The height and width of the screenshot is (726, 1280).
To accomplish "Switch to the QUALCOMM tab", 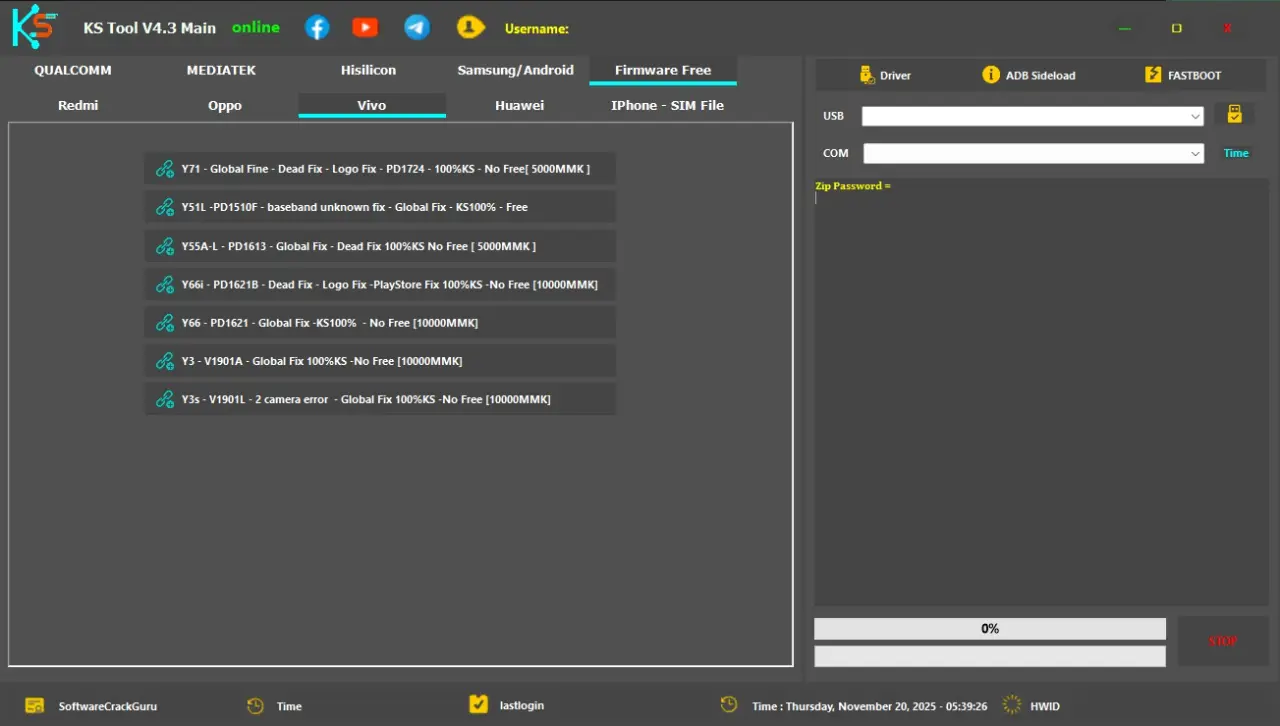I will (x=73, y=70).
